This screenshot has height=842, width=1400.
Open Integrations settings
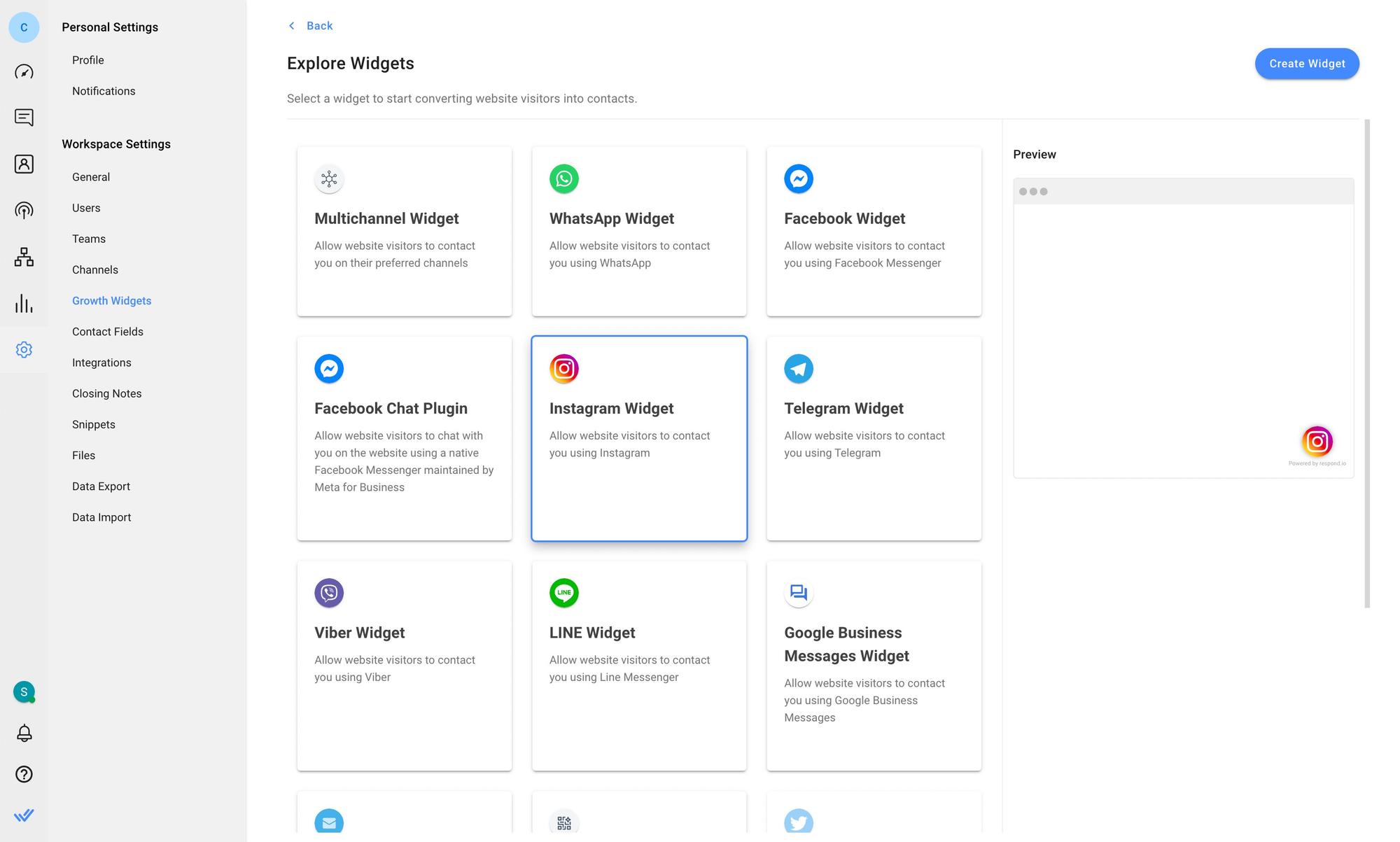(101, 363)
